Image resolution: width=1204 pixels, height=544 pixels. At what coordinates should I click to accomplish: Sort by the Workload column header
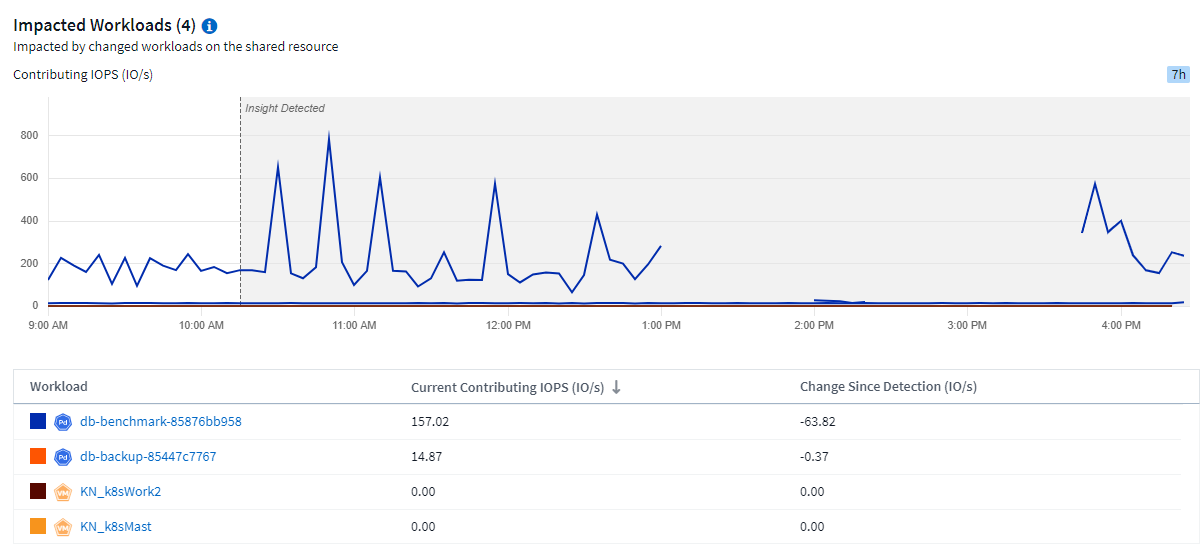coord(59,387)
